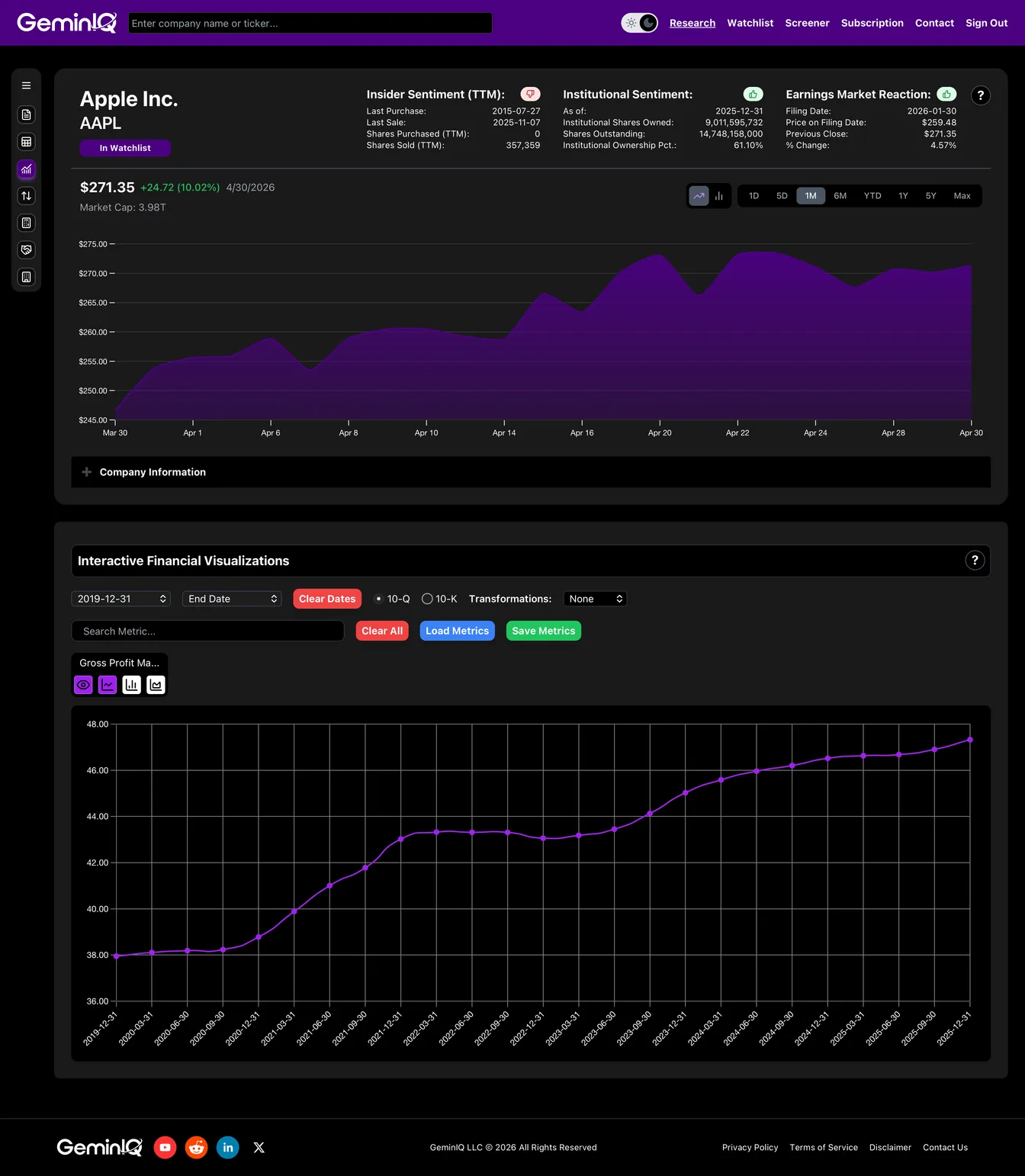Image resolution: width=1025 pixels, height=1176 pixels.
Task: Focus the company name or ticker search field
Action: coord(310,23)
